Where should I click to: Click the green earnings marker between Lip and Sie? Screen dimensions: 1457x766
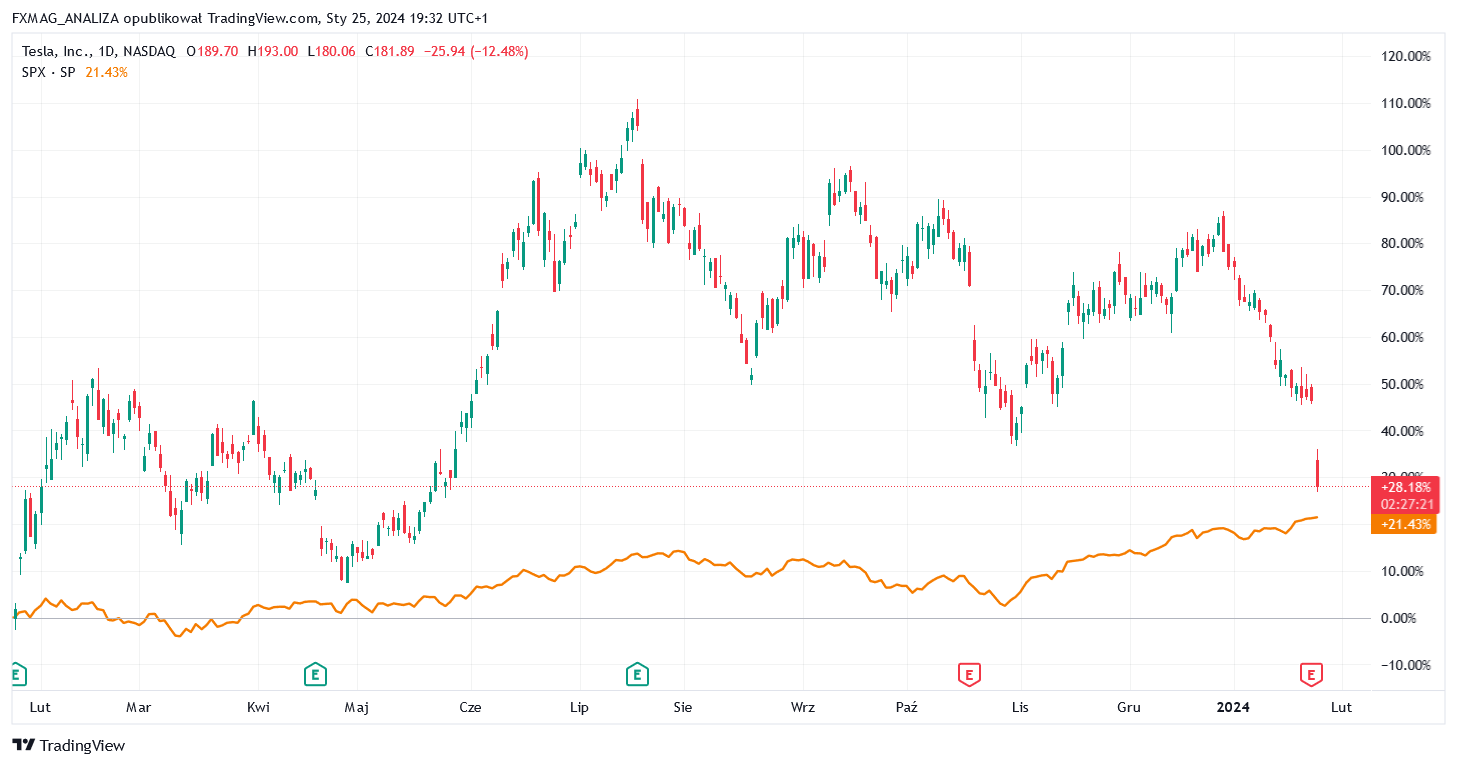point(637,675)
